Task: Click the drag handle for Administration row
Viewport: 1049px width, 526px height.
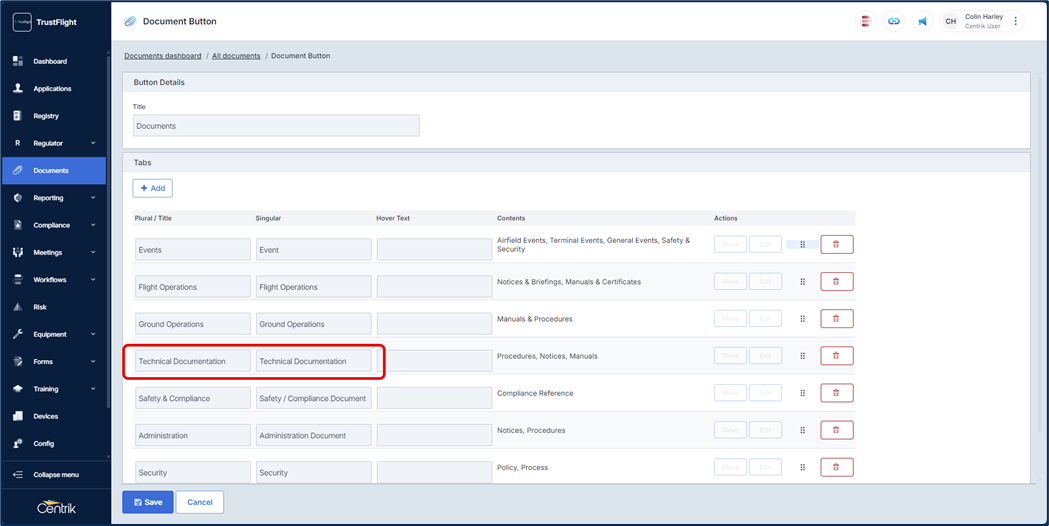Action: click(x=802, y=430)
